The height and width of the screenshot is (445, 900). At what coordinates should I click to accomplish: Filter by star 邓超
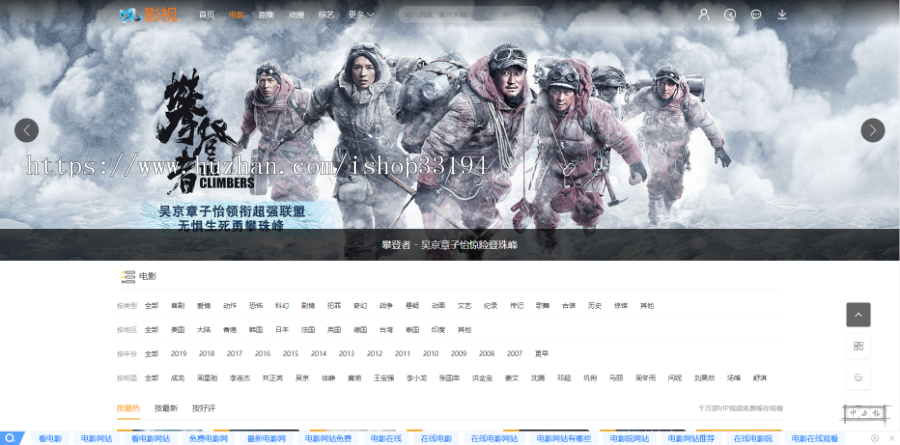coord(563,378)
